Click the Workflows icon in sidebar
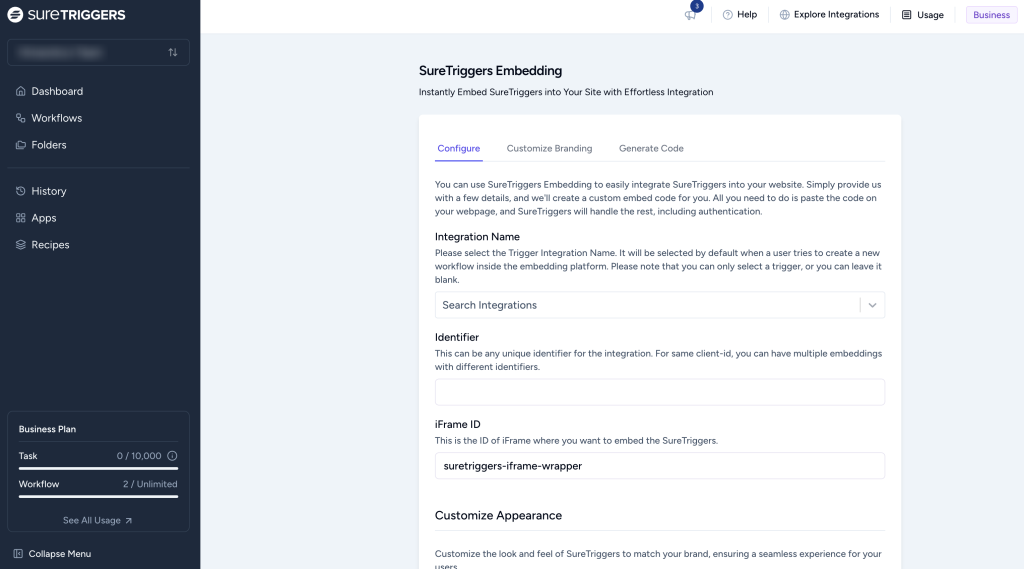 [21, 118]
